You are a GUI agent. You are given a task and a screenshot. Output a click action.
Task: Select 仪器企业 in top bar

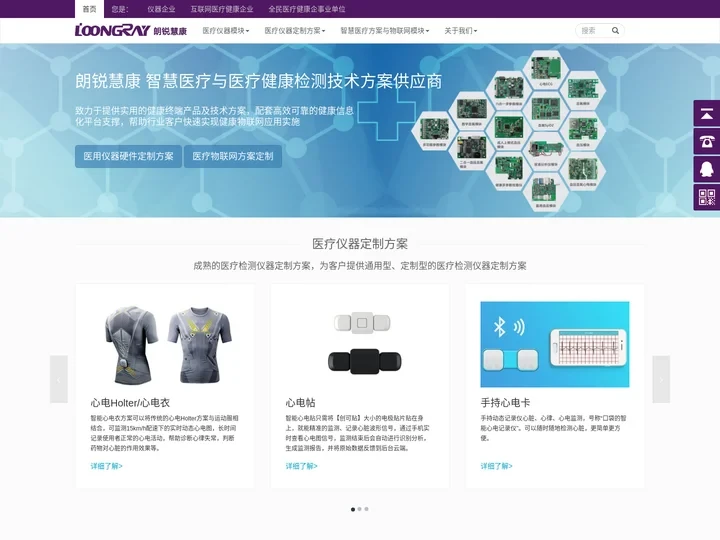[161, 9]
